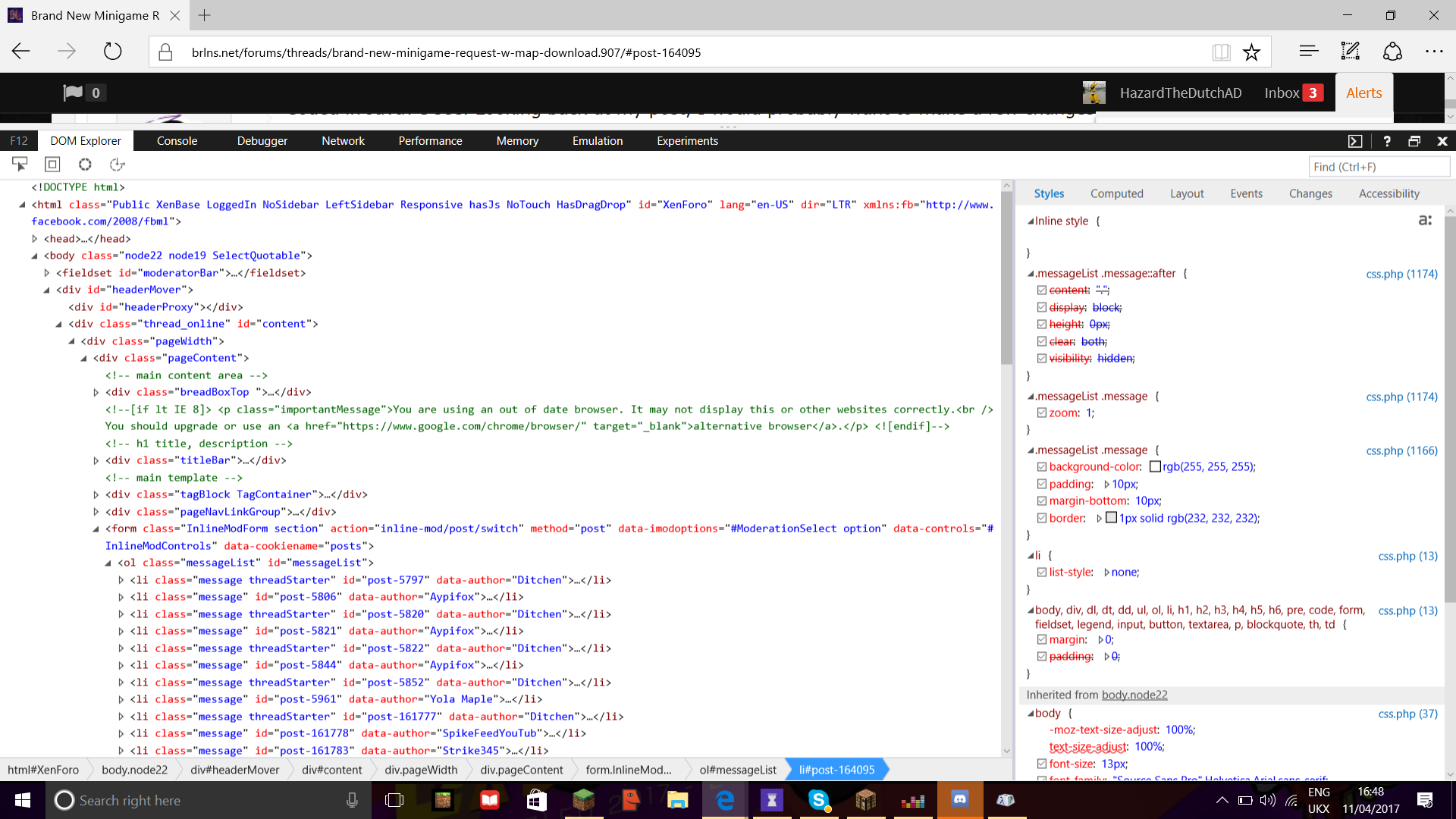Open the Edge Web Note icon

(1351, 52)
